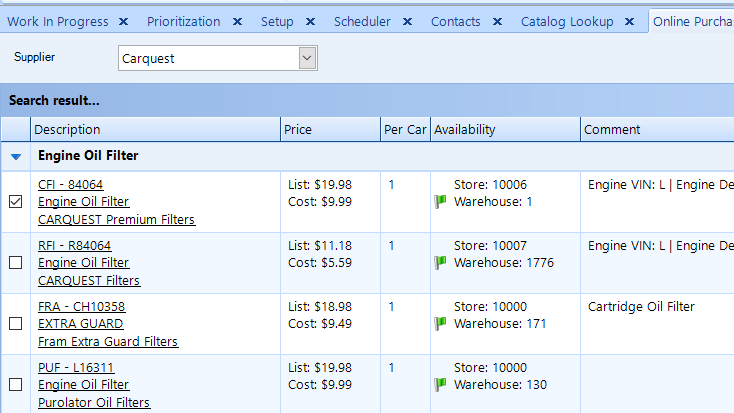This screenshot has width=734, height=413.
Task: Click the Availability column header
Action: 505,129
